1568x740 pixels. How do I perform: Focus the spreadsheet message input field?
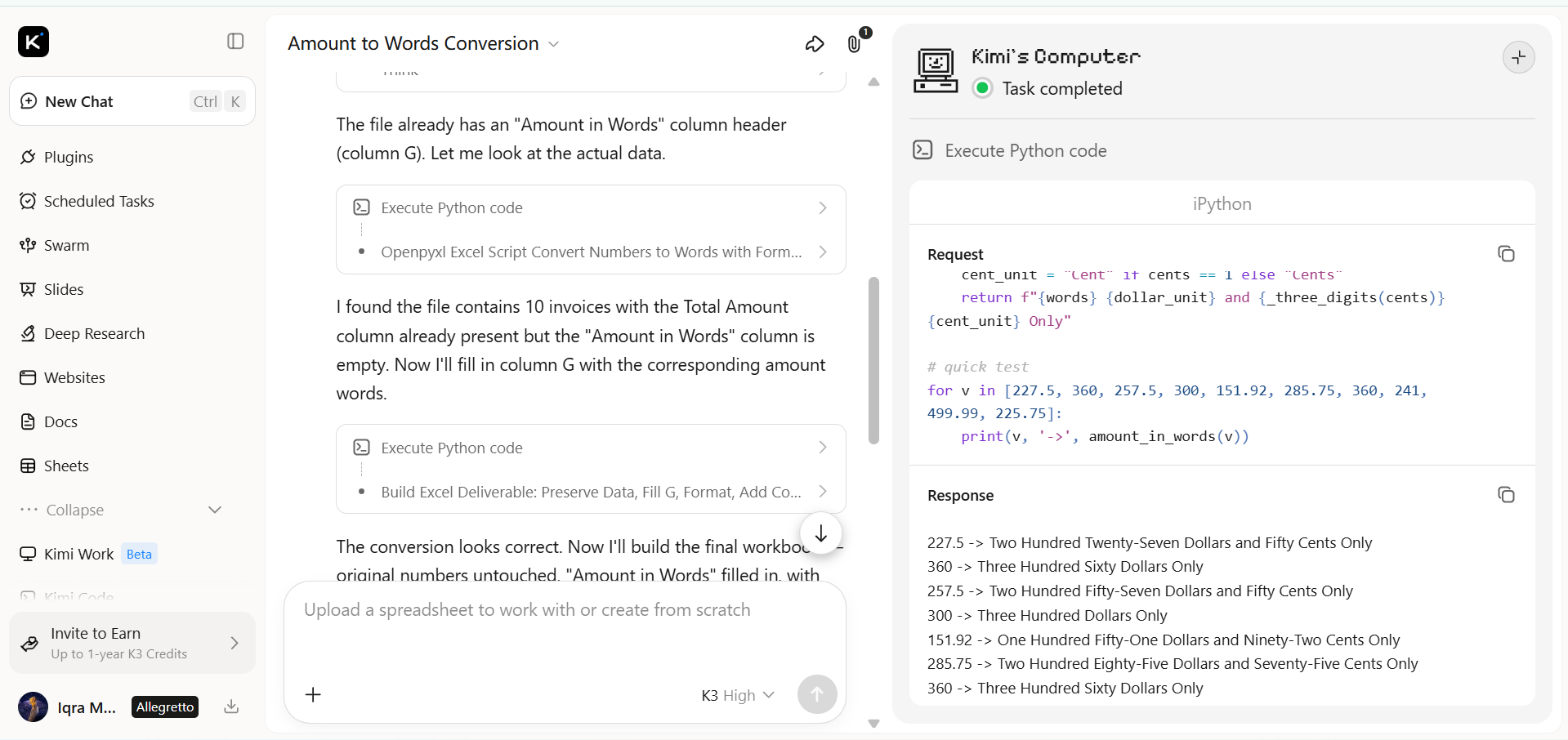564,610
